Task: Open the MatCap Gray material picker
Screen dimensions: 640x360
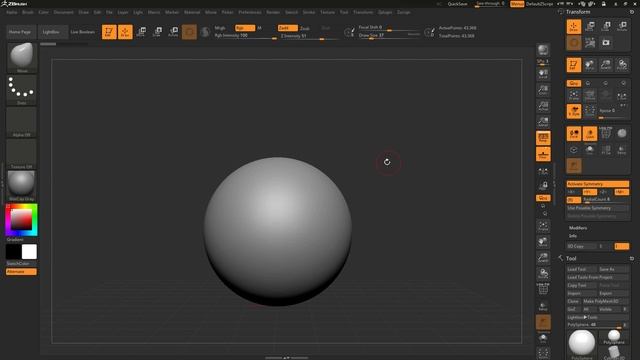Action: [22, 186]
